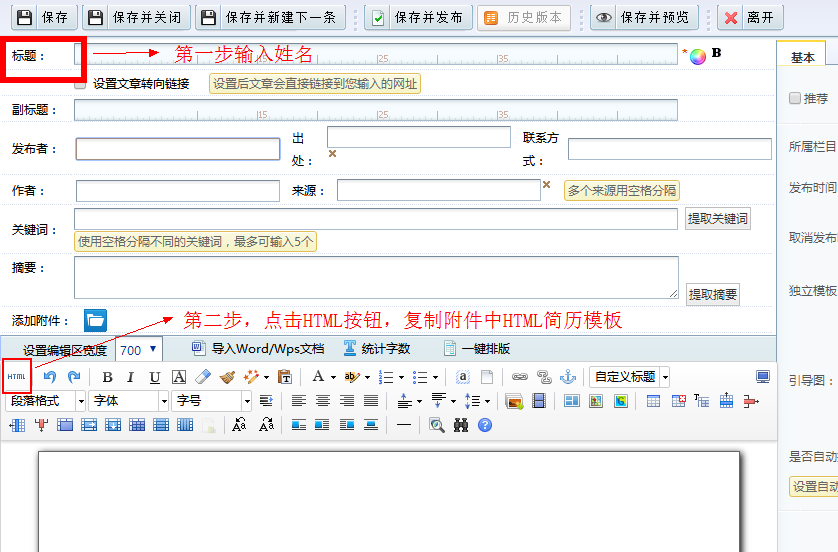Screen dimensions: 838x552
Task: Open the 自定义标题 dropdown
Action: click(x=630, y=377)
